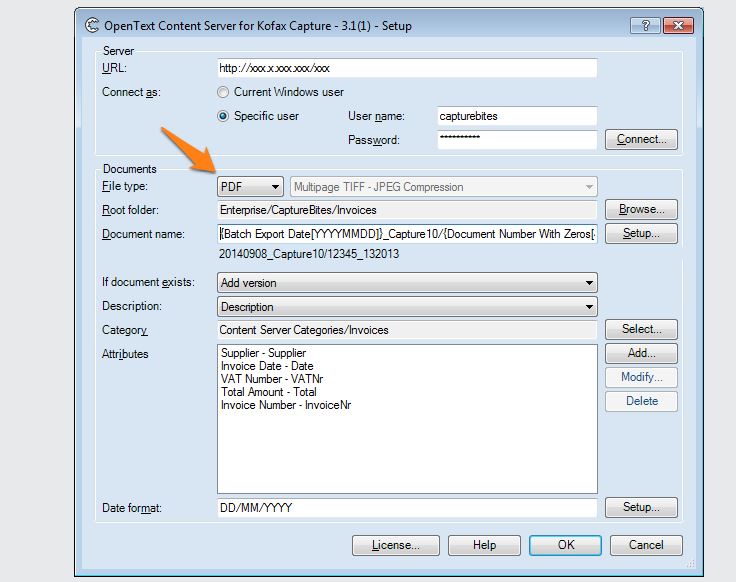Select Current Windows user radio button
736x582 pixels.
pos(223,92)
